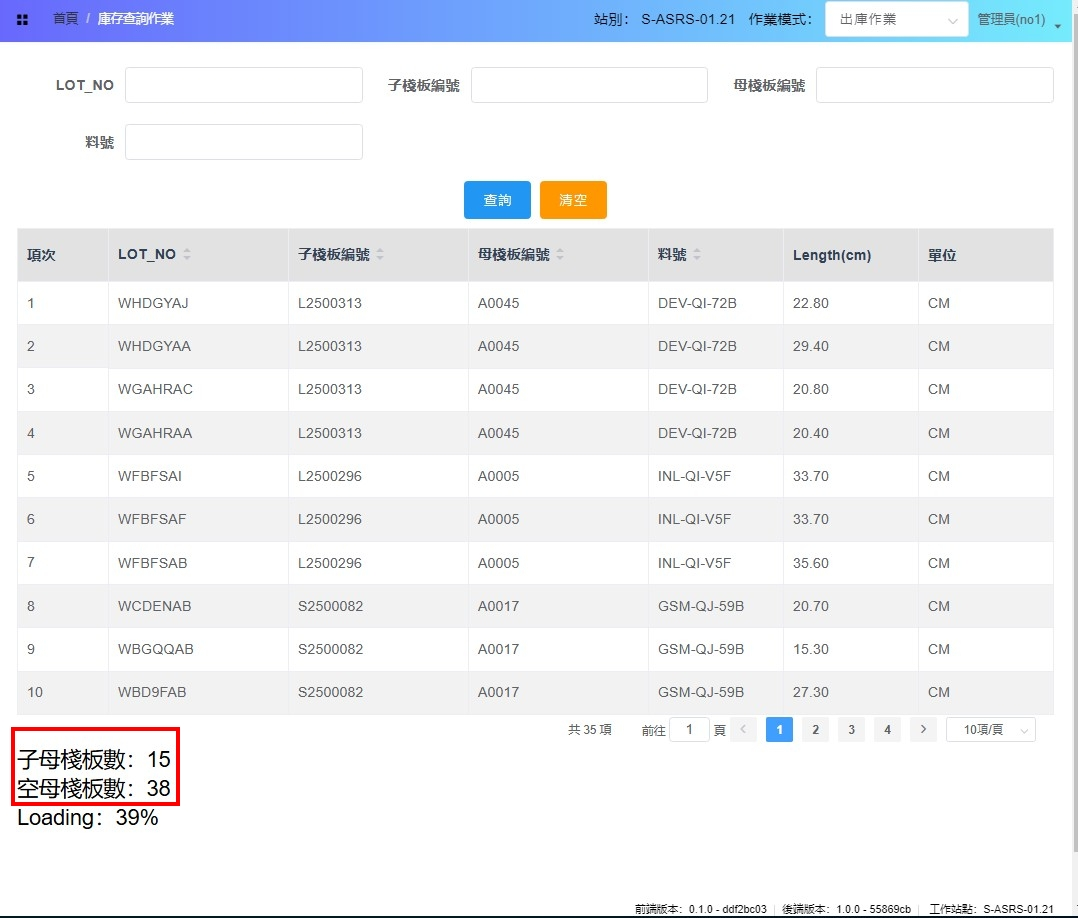
Task: Sort table by LOT_NO column arrows
Action: click(x=187, y=254)
